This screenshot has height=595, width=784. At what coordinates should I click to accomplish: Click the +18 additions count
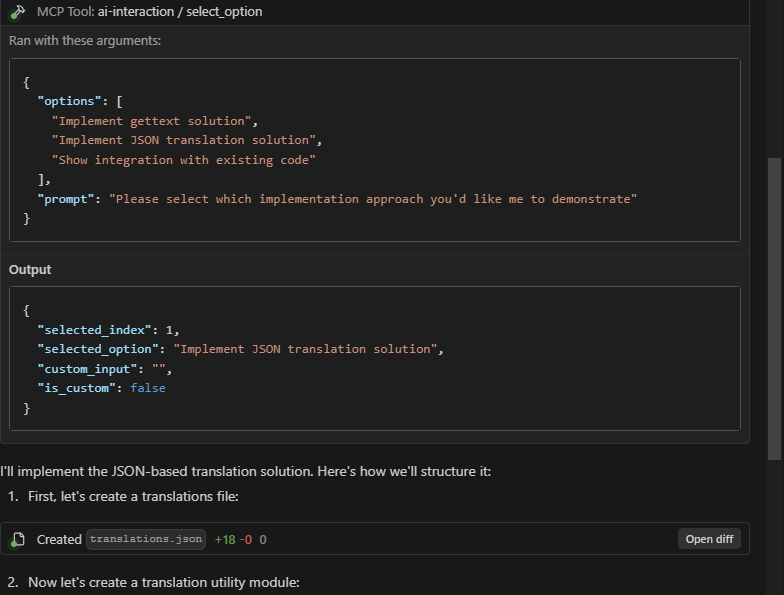tap(224, 539)
